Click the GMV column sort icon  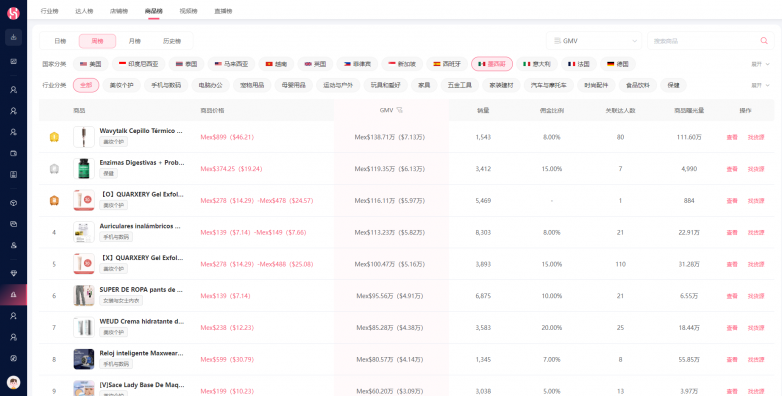(x=399, y=110)
